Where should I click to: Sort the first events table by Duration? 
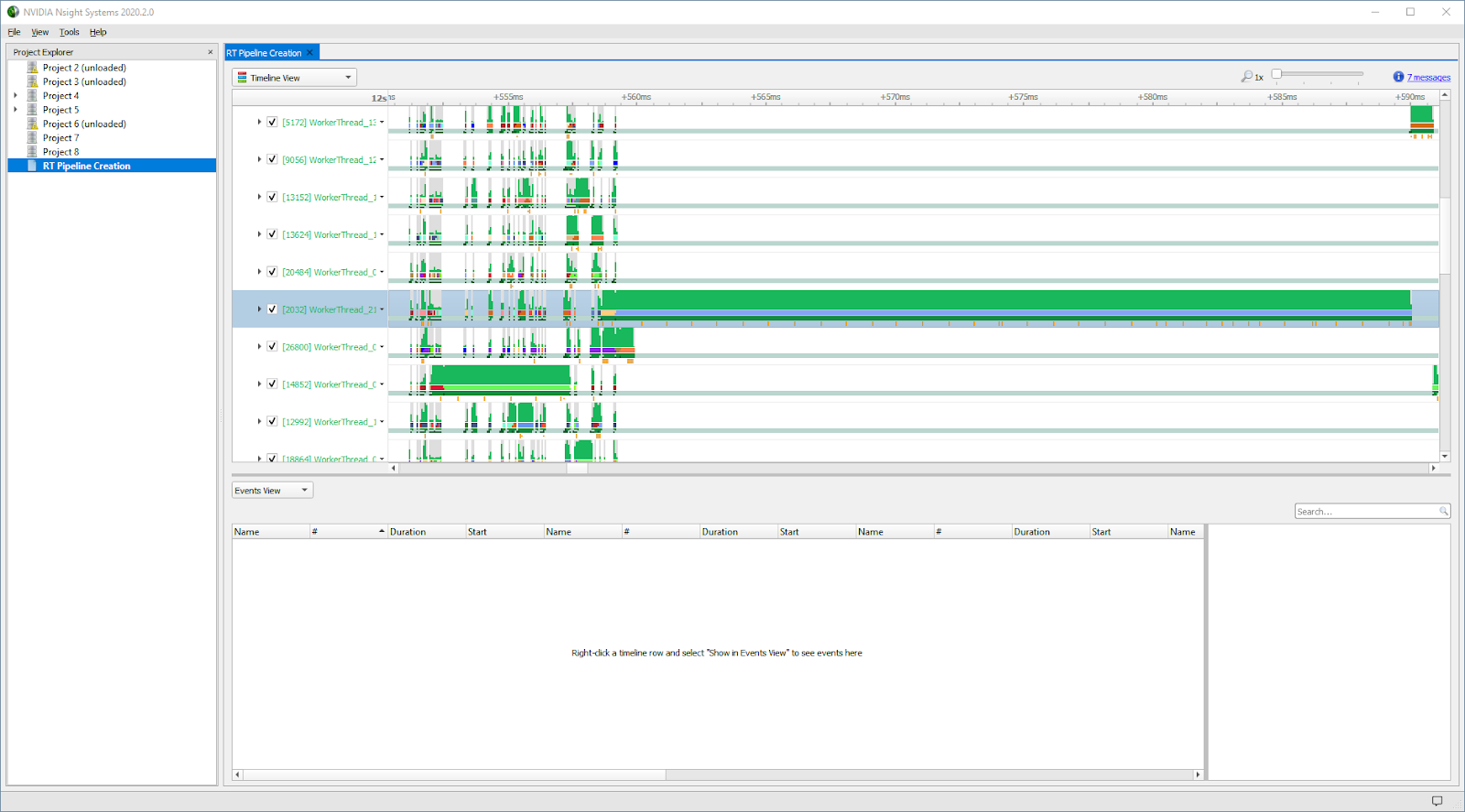point(427,532)
